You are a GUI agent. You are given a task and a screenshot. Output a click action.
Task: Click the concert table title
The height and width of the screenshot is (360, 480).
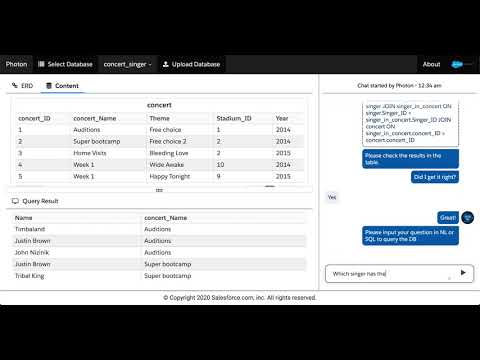(x=159, y=105)
